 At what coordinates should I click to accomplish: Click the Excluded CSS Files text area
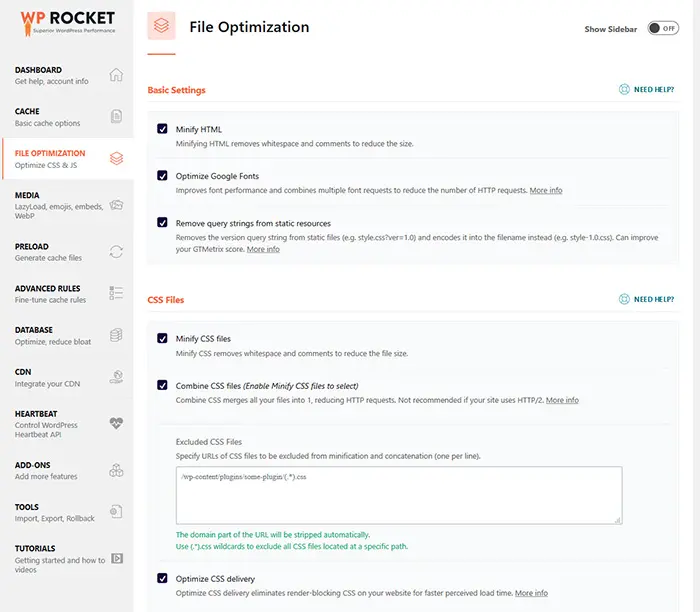click(x=399, y=495)
